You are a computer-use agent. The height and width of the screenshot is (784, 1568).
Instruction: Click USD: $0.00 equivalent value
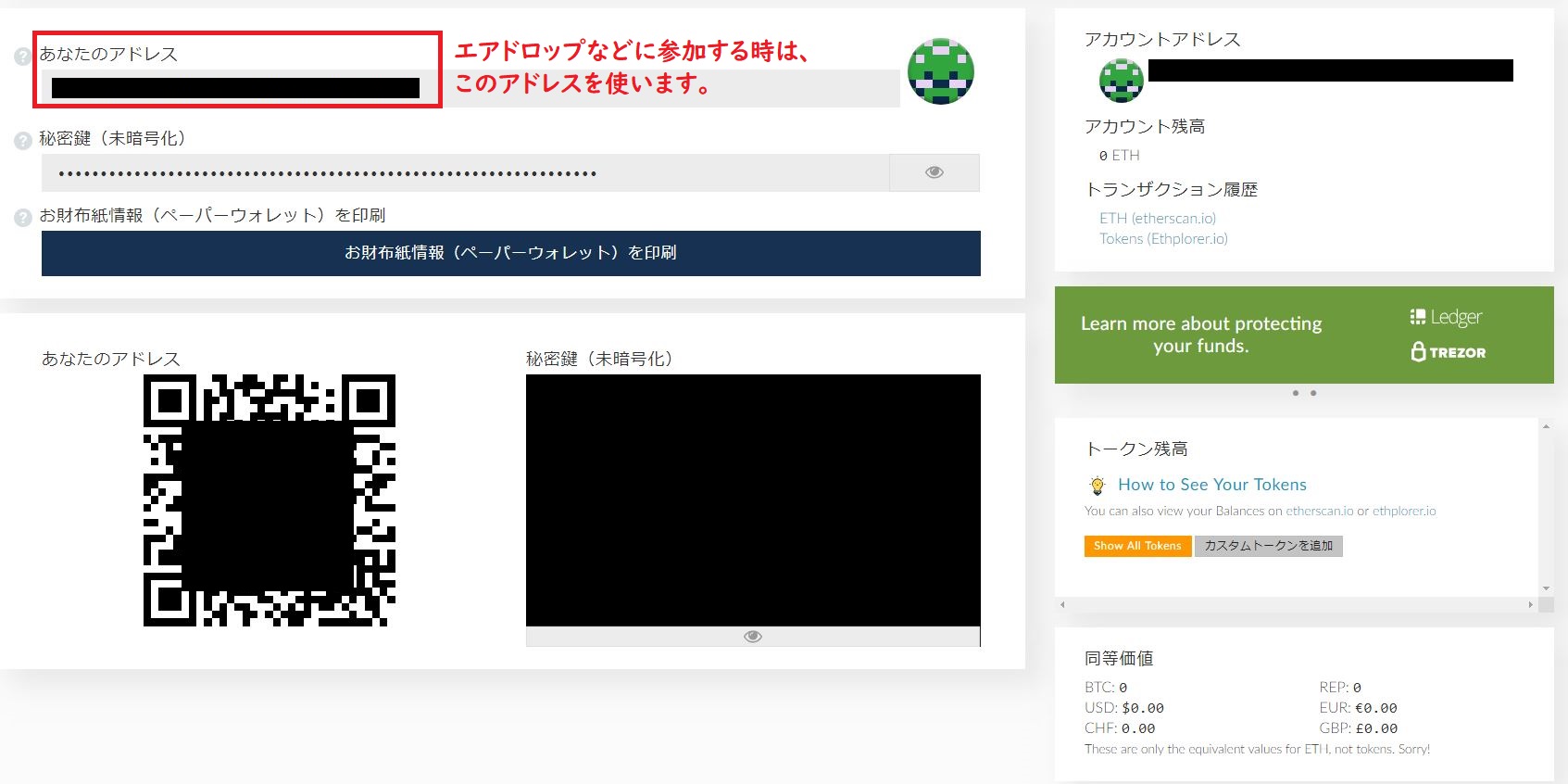pos(1124,708)
